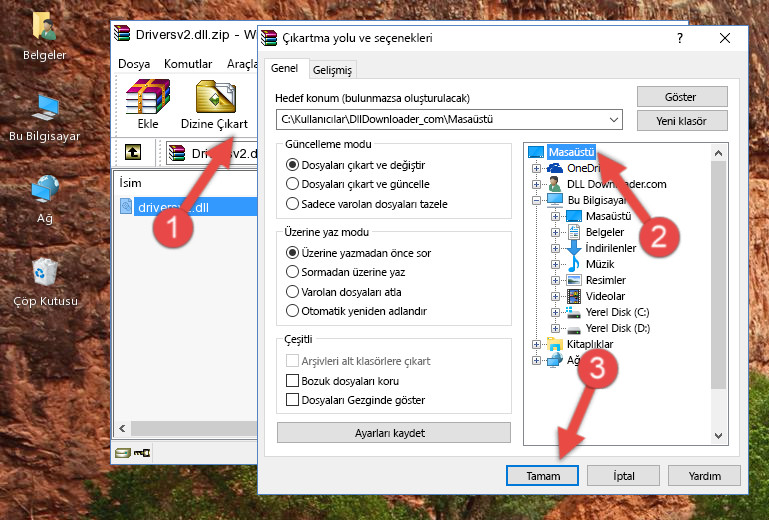Select top-level Masaüstü in folder tree
The height and width of the screenshot is (520, 769).
571,152
